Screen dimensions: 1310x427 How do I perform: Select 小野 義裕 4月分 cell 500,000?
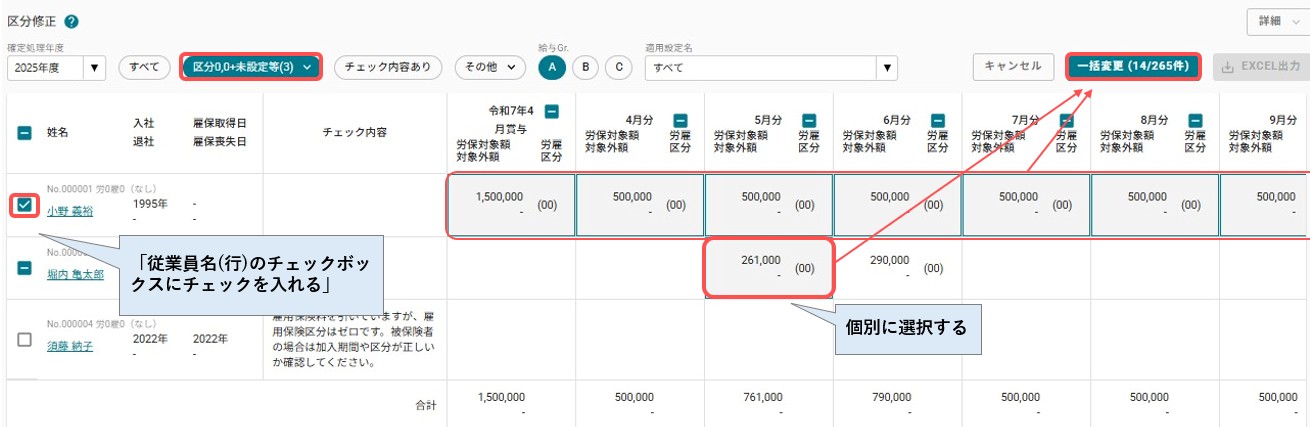tap(640, 205)
